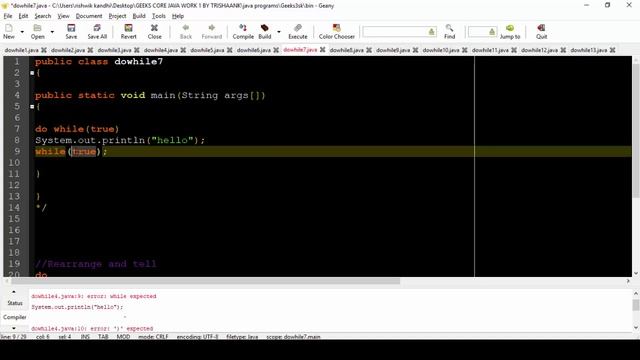Viewport: 640px width, 360px height.
Task: Click 'filetype: Java' in the status bar
Action: (x=242, y=337)
